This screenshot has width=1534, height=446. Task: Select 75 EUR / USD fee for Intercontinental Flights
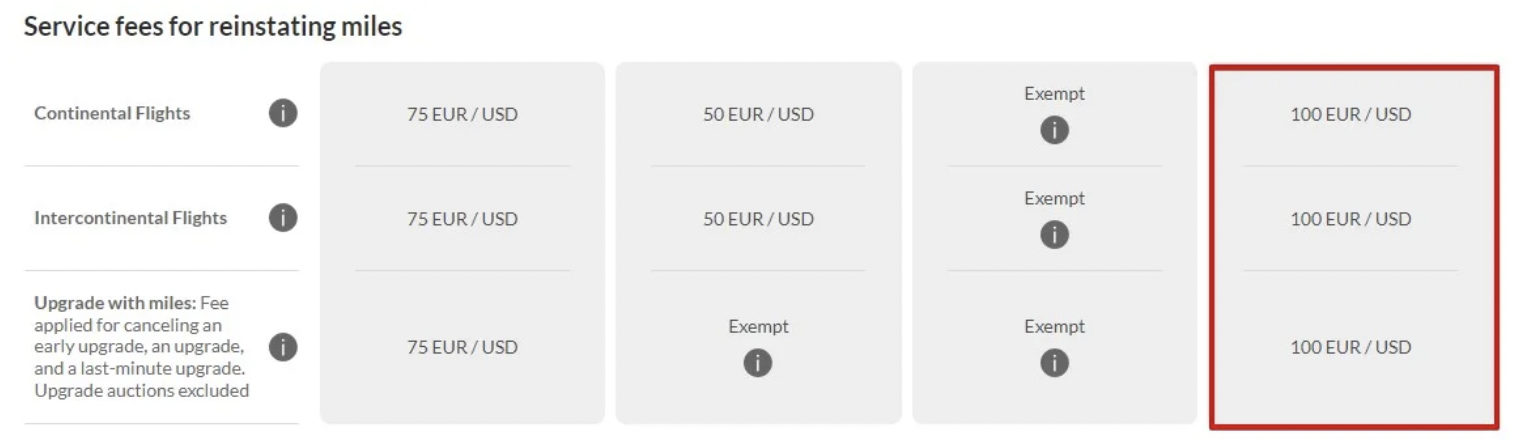pos(462,219)
